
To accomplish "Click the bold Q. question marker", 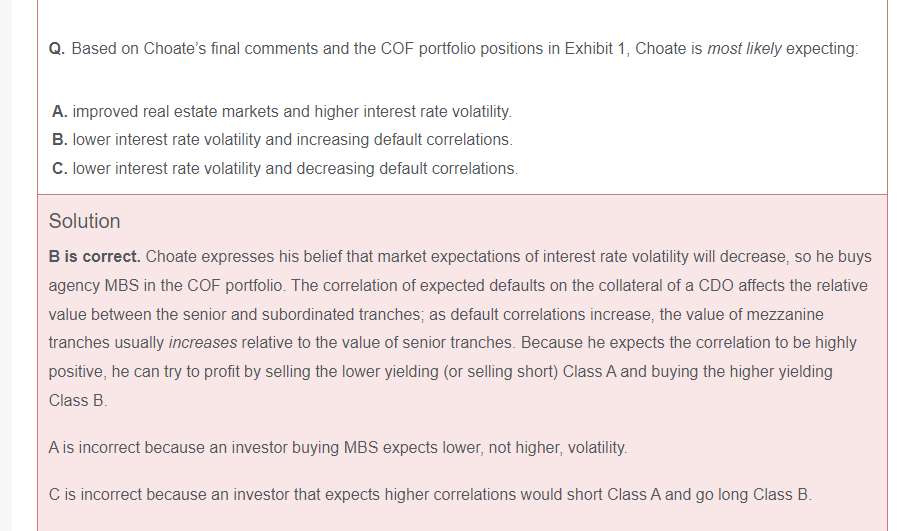I will pos(57,48).
